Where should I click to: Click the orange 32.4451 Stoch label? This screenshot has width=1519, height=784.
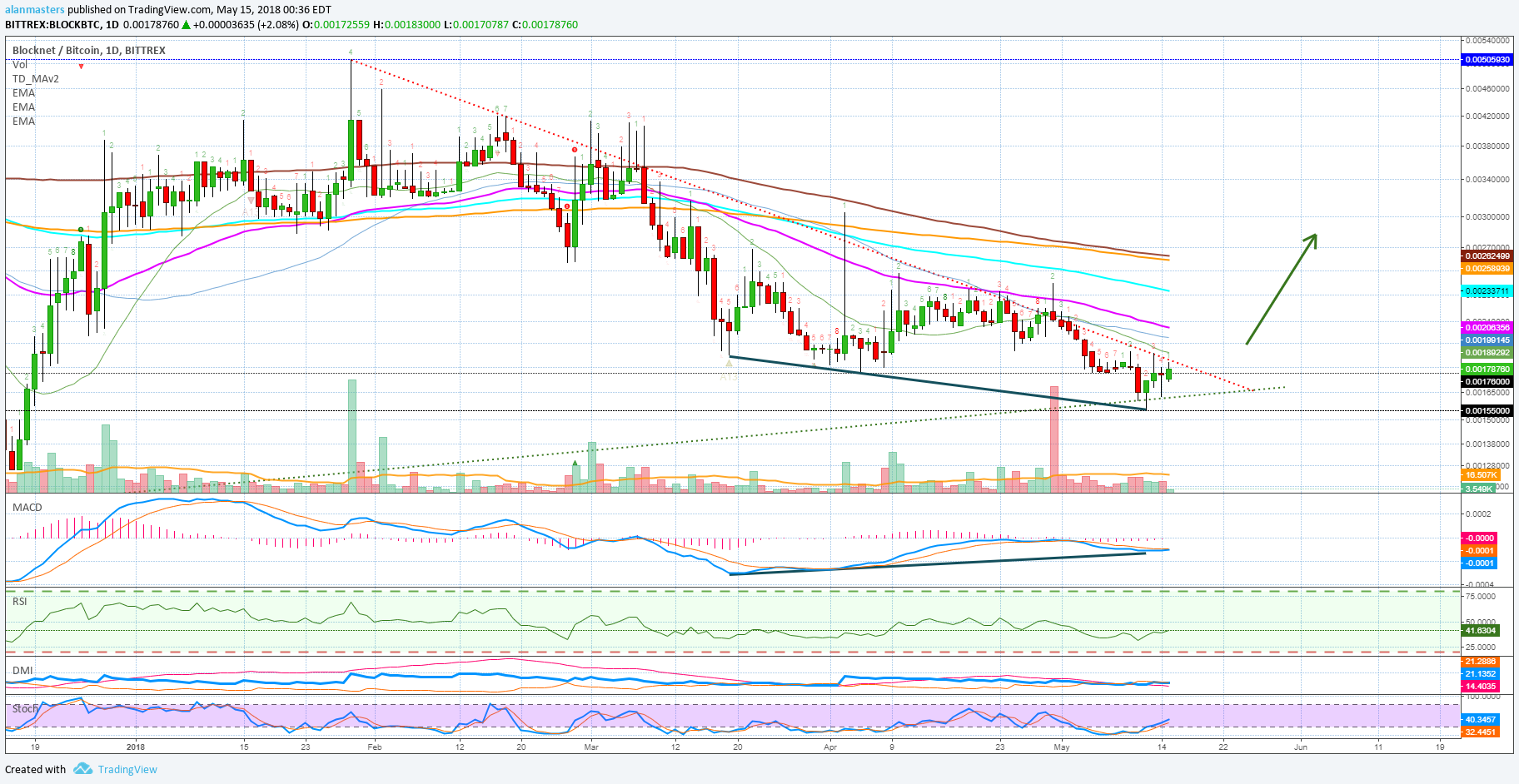point(1481,732)
